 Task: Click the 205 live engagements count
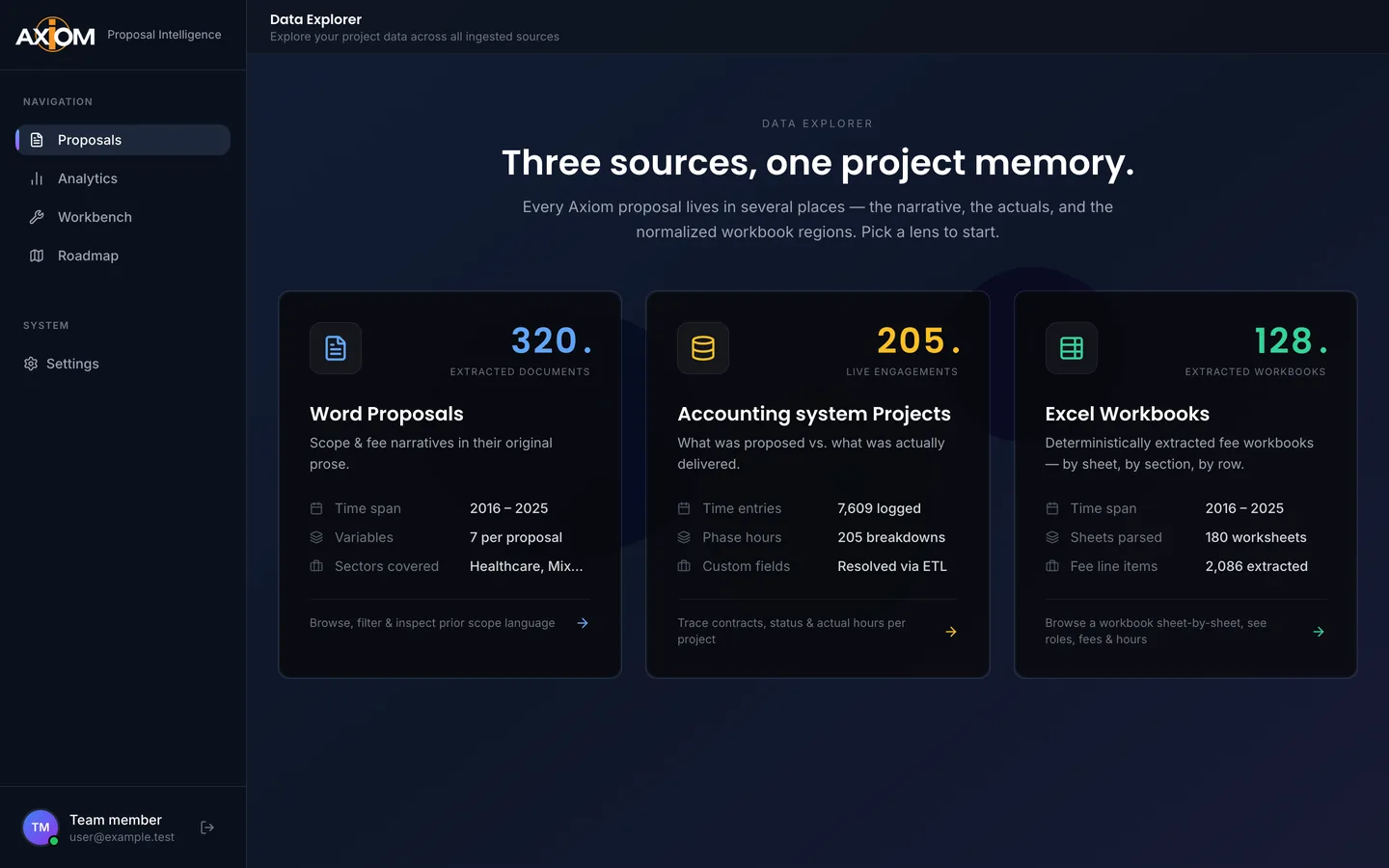click(x=918, y=340)
